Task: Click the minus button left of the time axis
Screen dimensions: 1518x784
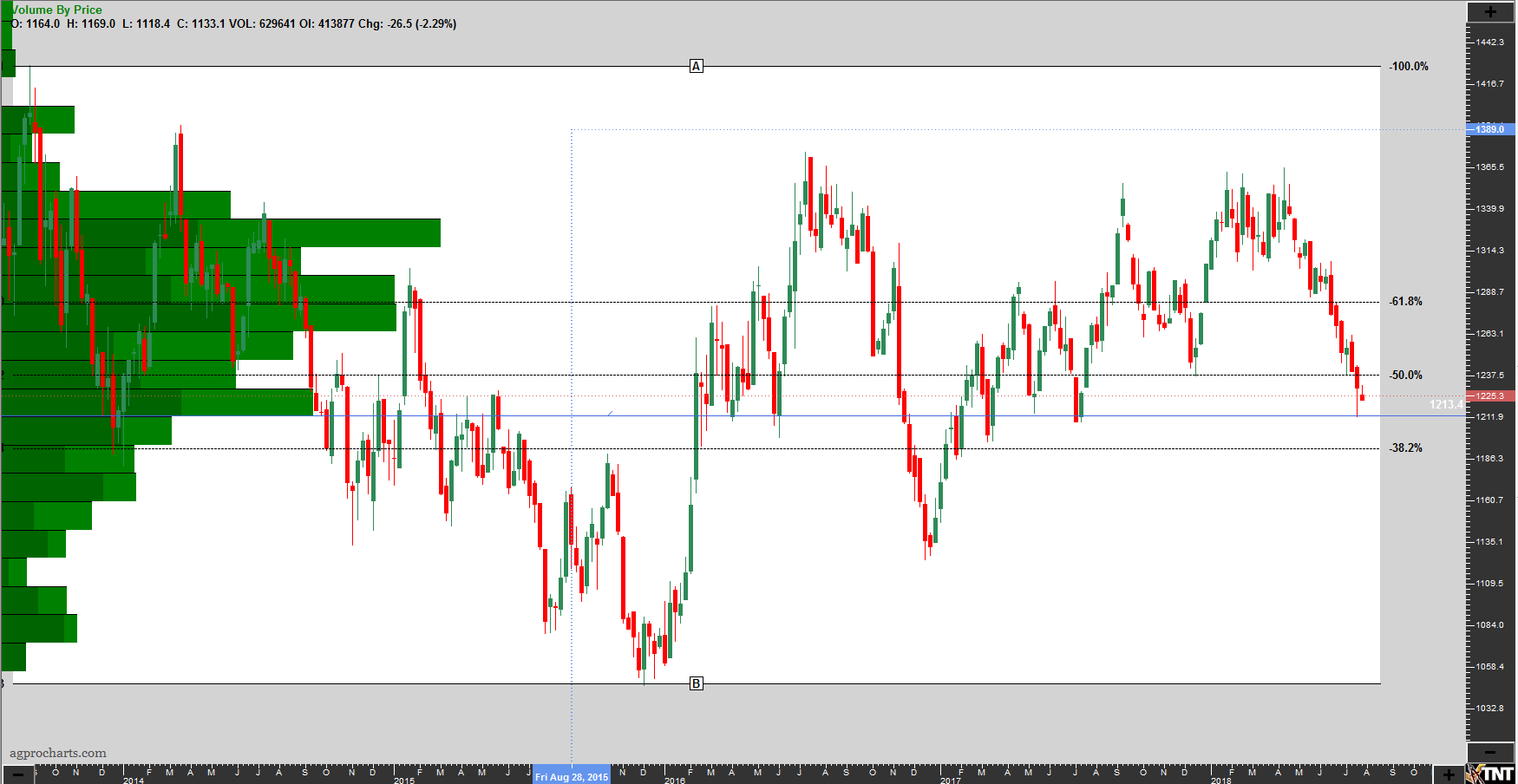Action: [18, 774]
